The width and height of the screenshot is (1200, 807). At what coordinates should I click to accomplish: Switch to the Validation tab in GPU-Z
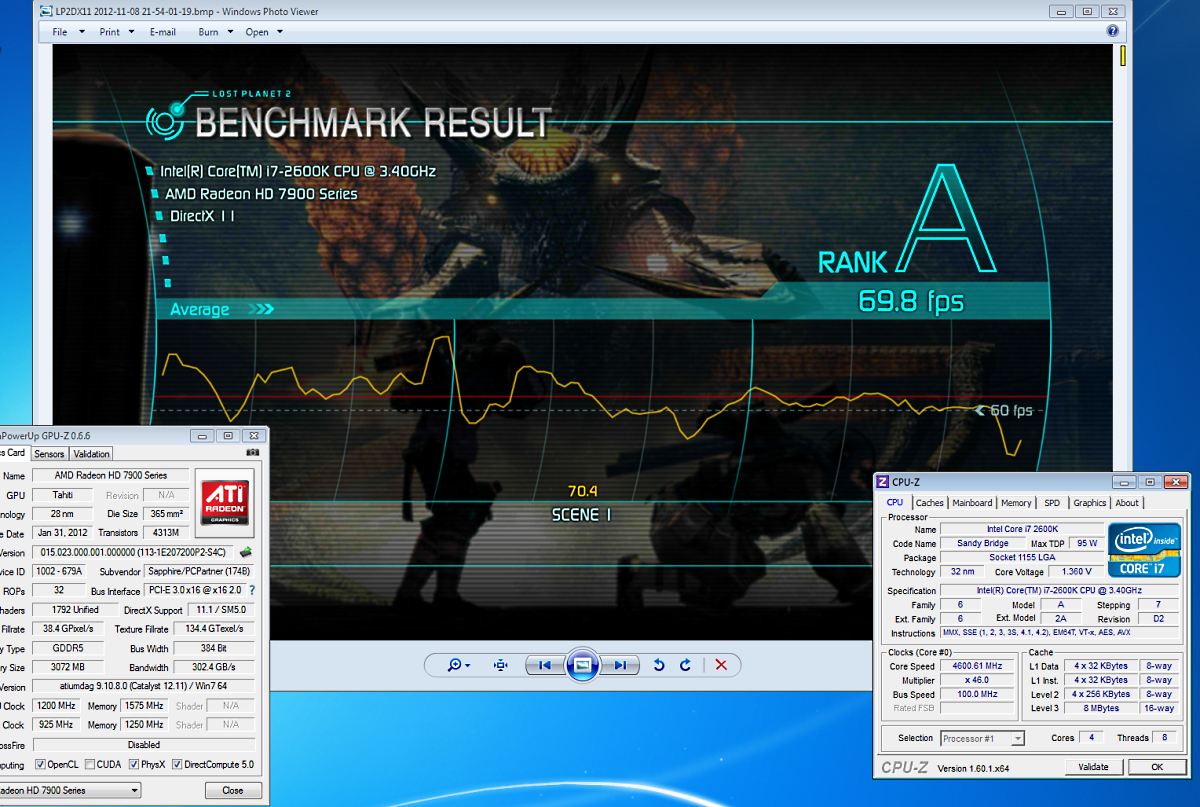[92, 454]
